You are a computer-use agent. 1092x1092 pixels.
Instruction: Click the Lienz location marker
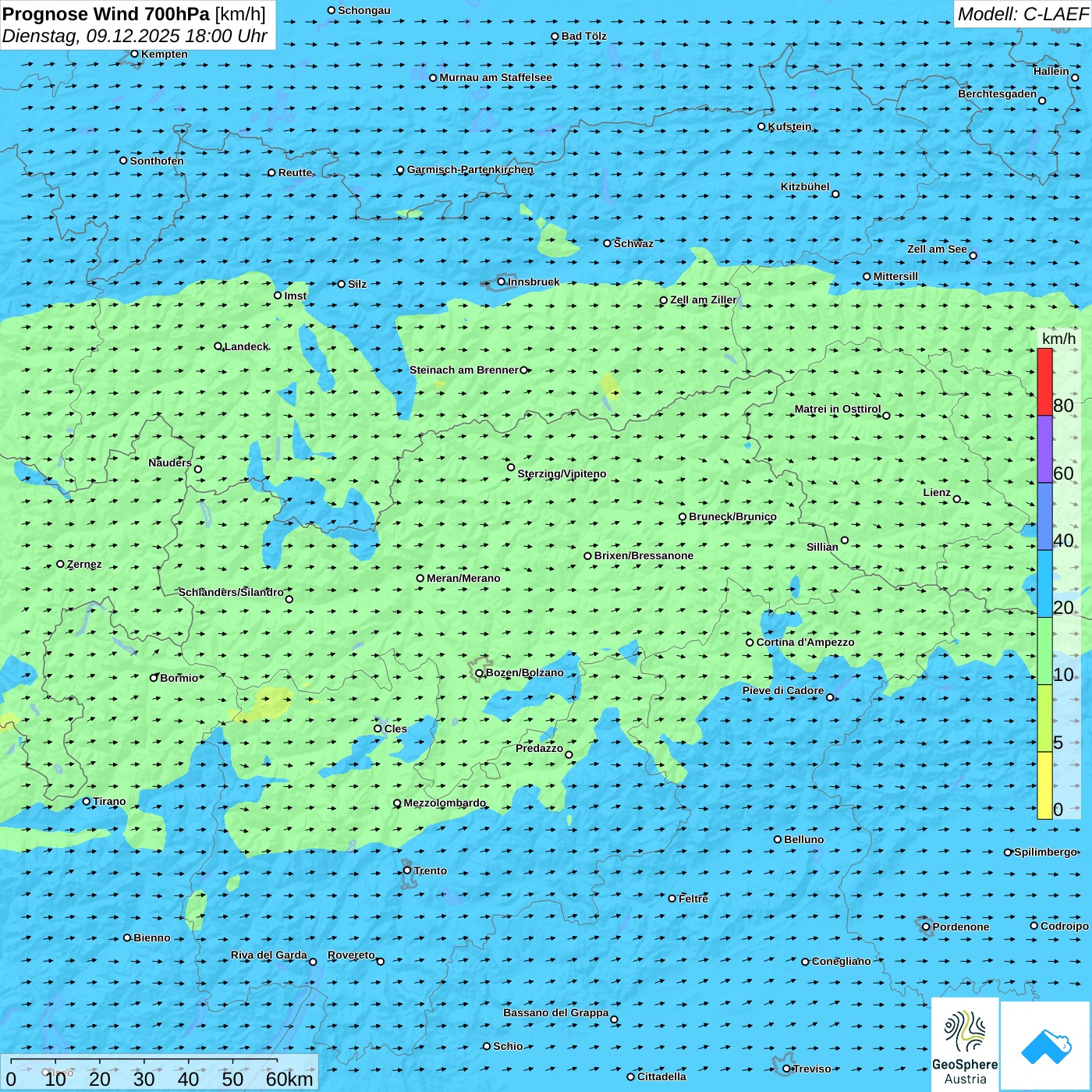pyautogui.click(x=957, y=499)
